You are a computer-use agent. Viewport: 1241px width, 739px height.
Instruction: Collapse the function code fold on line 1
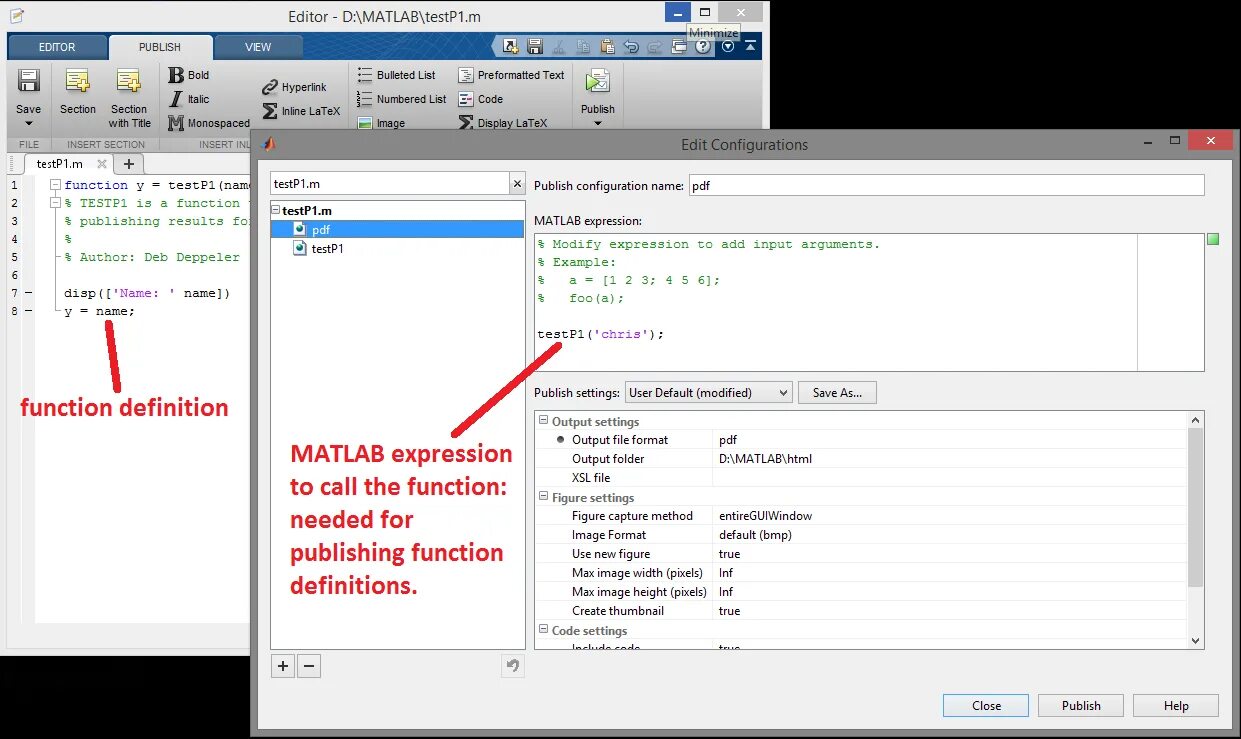(x=56, y=185)
